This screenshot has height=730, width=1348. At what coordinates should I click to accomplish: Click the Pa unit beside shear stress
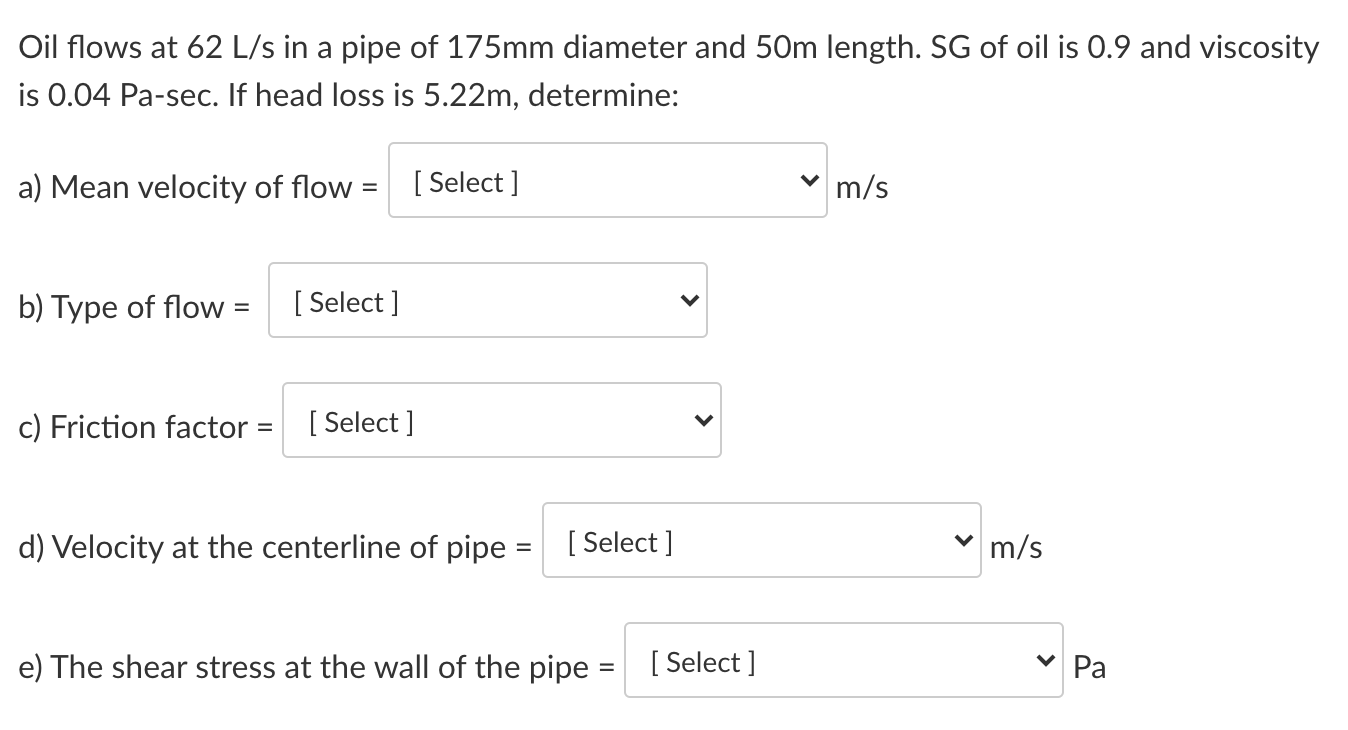point(1089,667)
